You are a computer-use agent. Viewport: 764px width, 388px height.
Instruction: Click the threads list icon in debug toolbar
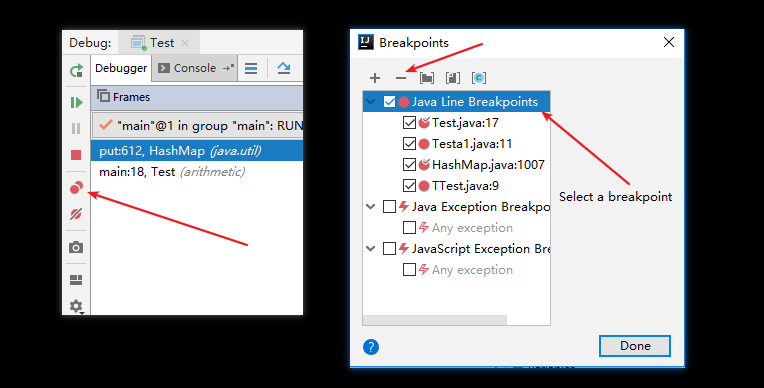251,68
